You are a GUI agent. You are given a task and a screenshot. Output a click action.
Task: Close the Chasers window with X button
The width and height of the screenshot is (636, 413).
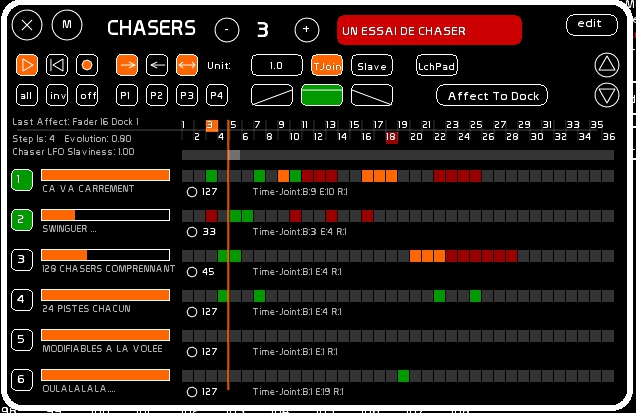point(27,25)
